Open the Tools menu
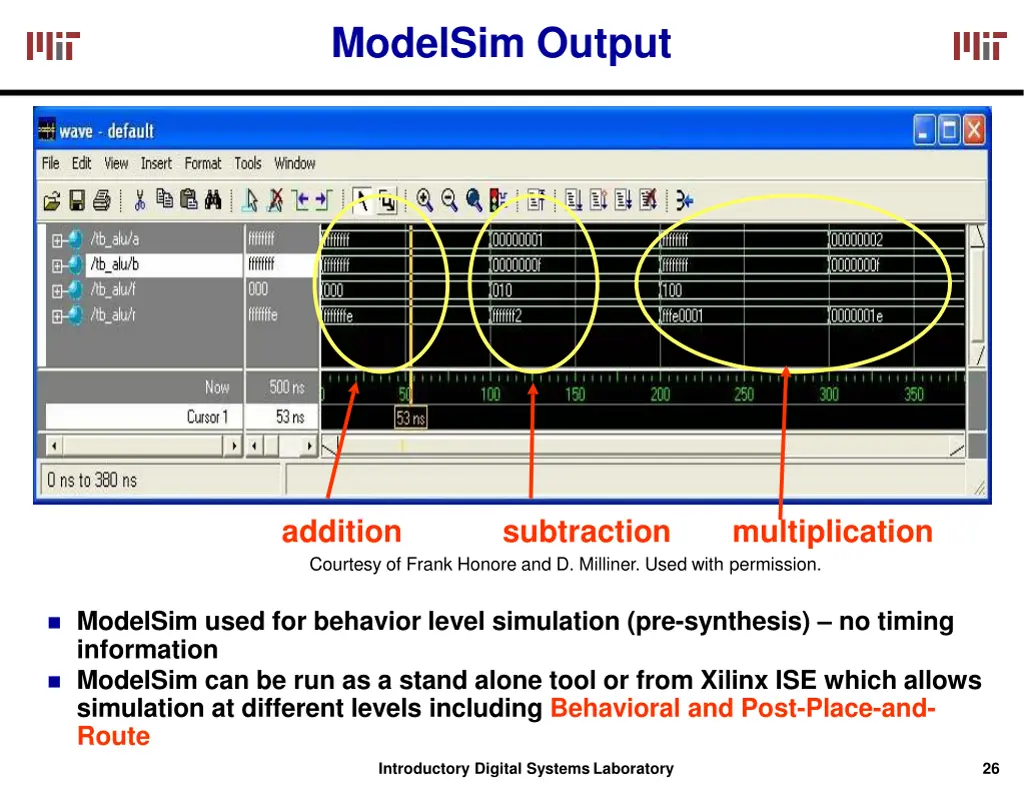This screenshot has width=1024, height=791. (248, 163)
